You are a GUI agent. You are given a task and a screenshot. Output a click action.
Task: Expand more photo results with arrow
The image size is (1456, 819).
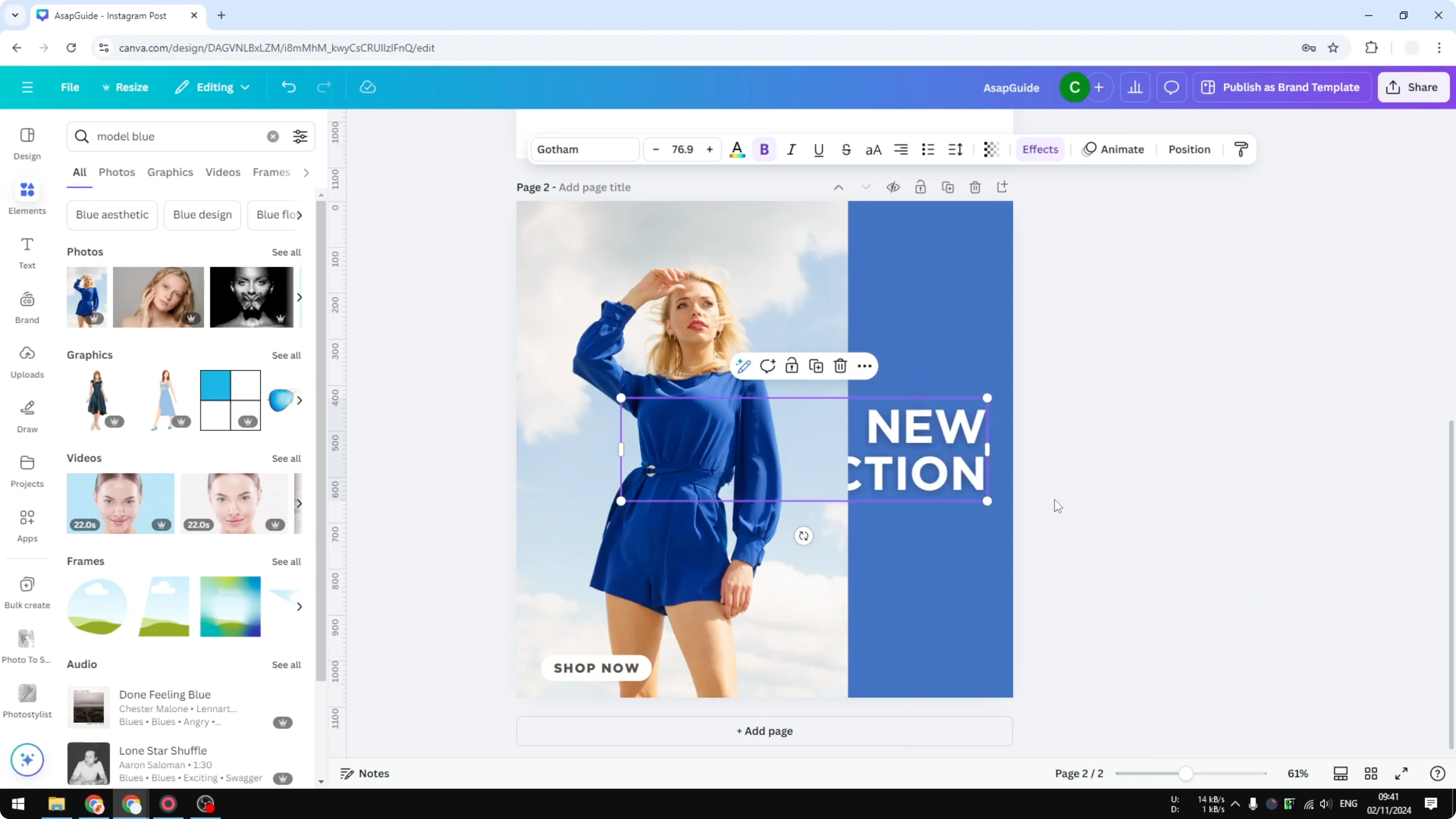coord(300,297)
